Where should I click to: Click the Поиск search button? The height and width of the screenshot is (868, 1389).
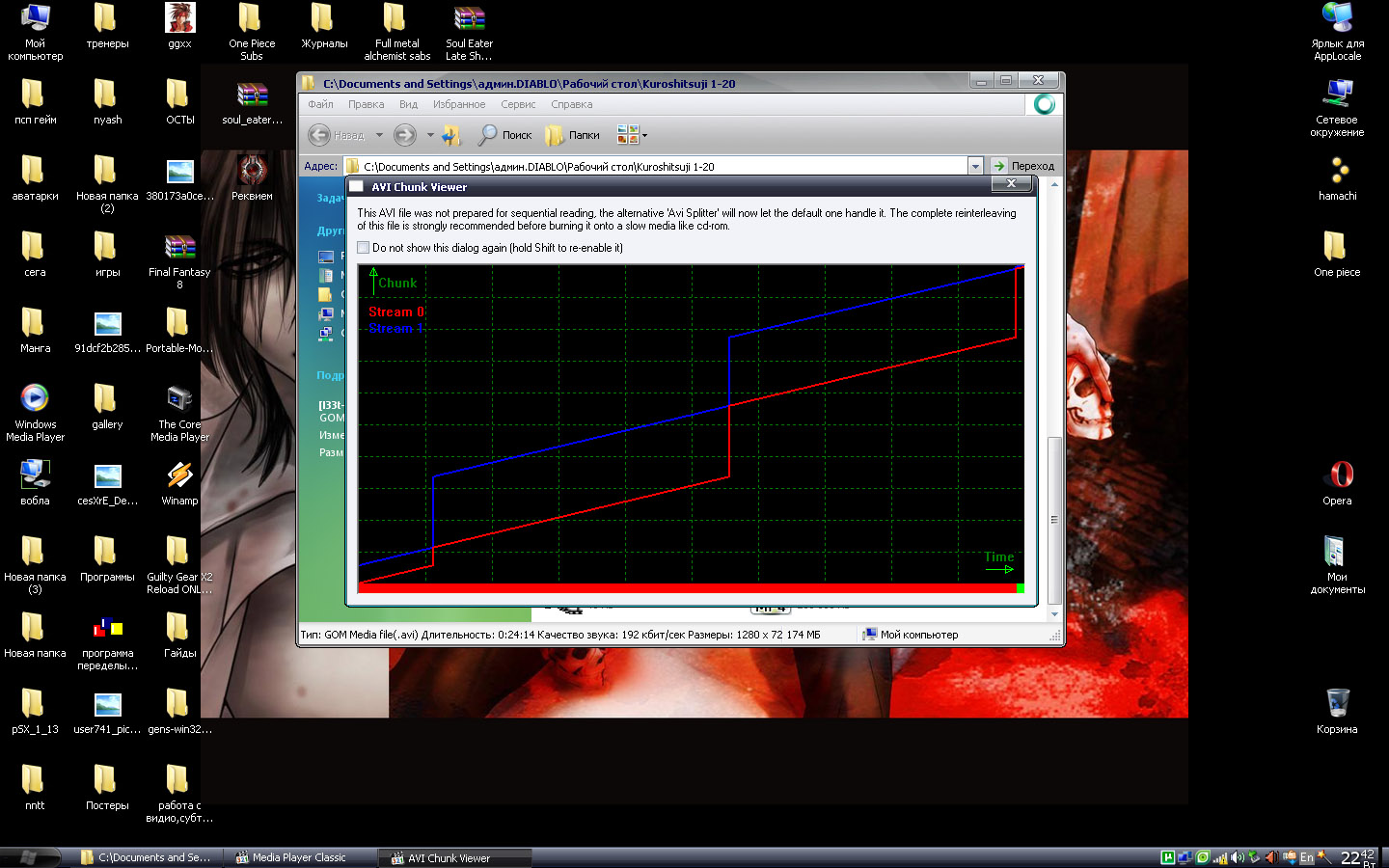click(505, 135)
